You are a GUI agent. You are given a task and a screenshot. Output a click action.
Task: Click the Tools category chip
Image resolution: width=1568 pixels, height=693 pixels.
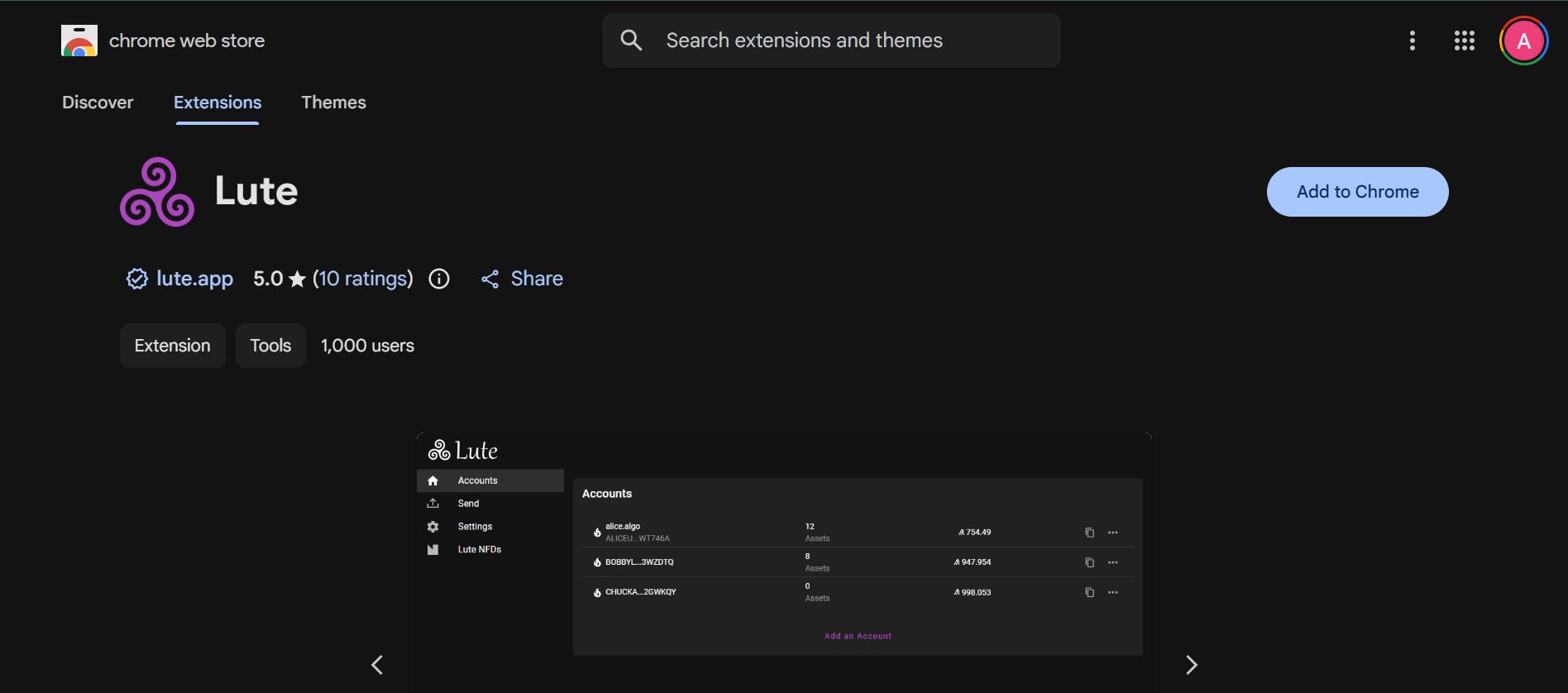270,346
